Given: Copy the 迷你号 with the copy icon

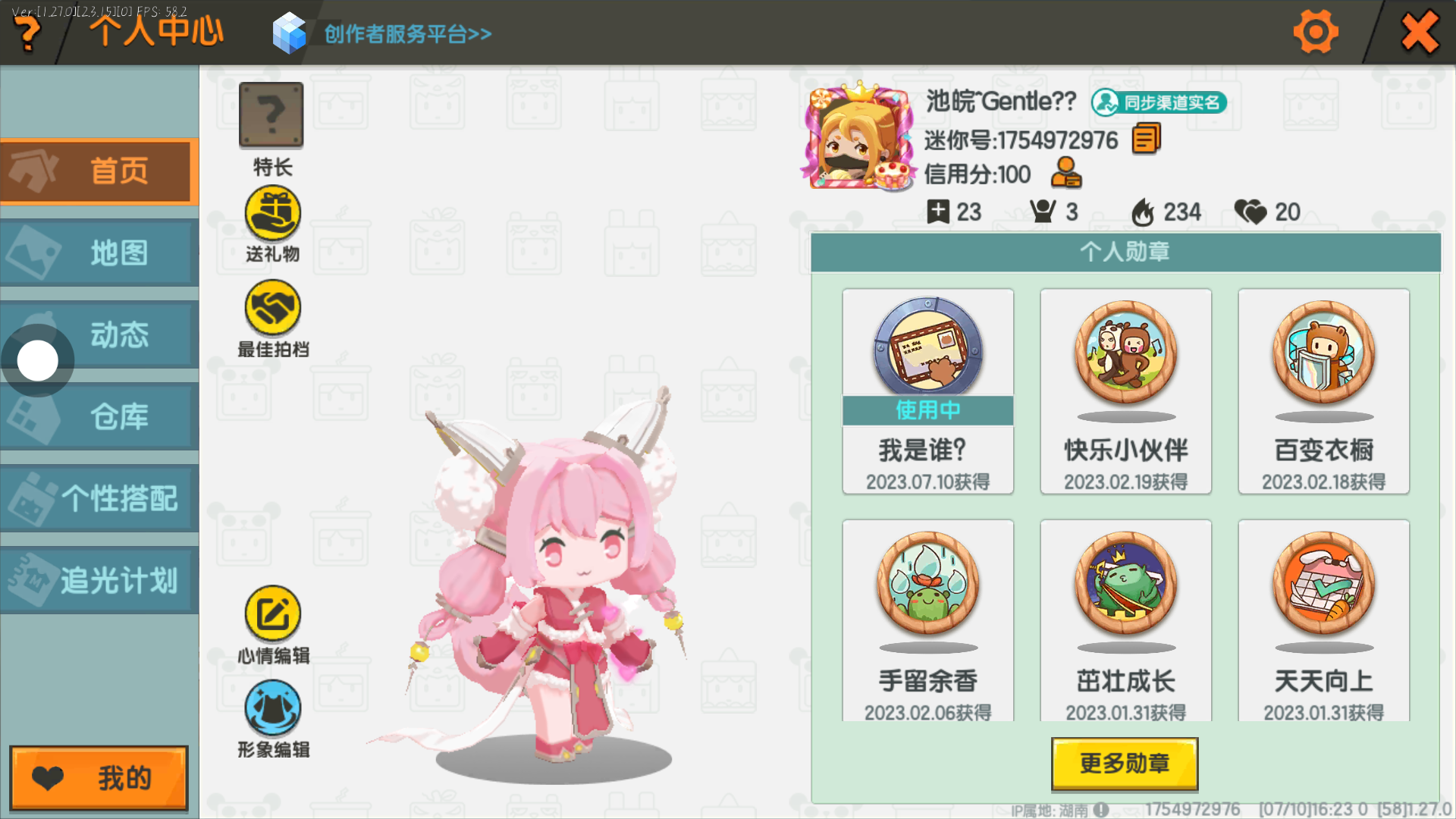Looking at the screenshot, I should pyautogui.click(x=1147, y=139).
